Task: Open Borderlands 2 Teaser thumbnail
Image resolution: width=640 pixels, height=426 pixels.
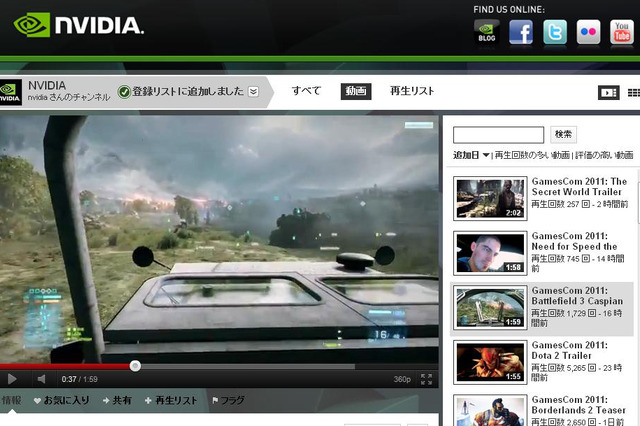Action: (490, 410)
